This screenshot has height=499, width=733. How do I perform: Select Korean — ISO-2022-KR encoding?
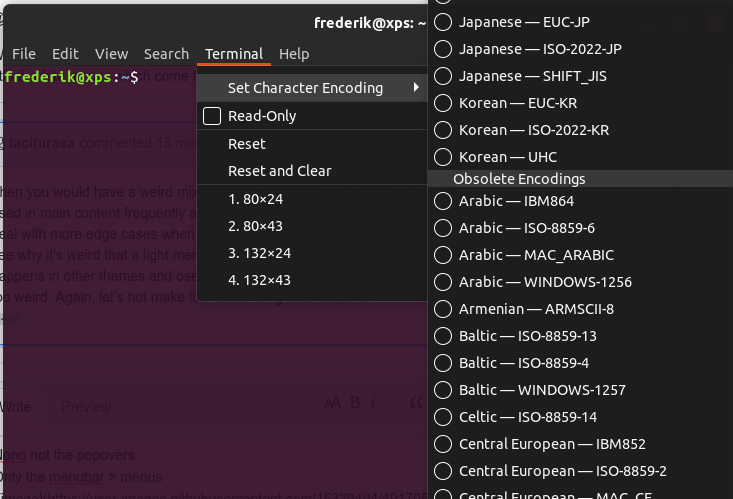point(580,130)
